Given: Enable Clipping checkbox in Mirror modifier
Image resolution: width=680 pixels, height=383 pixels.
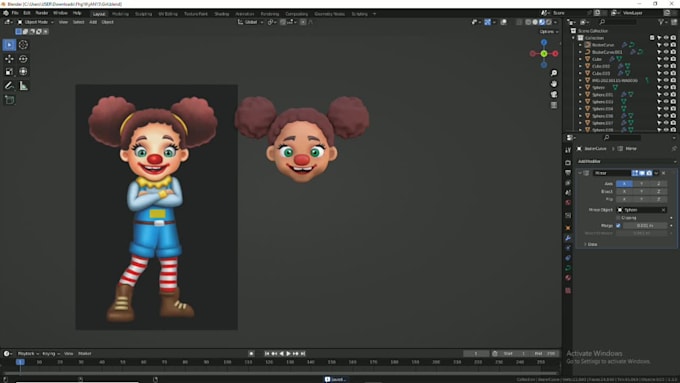Looking at the screenshot, I should (x=618, y=218).
